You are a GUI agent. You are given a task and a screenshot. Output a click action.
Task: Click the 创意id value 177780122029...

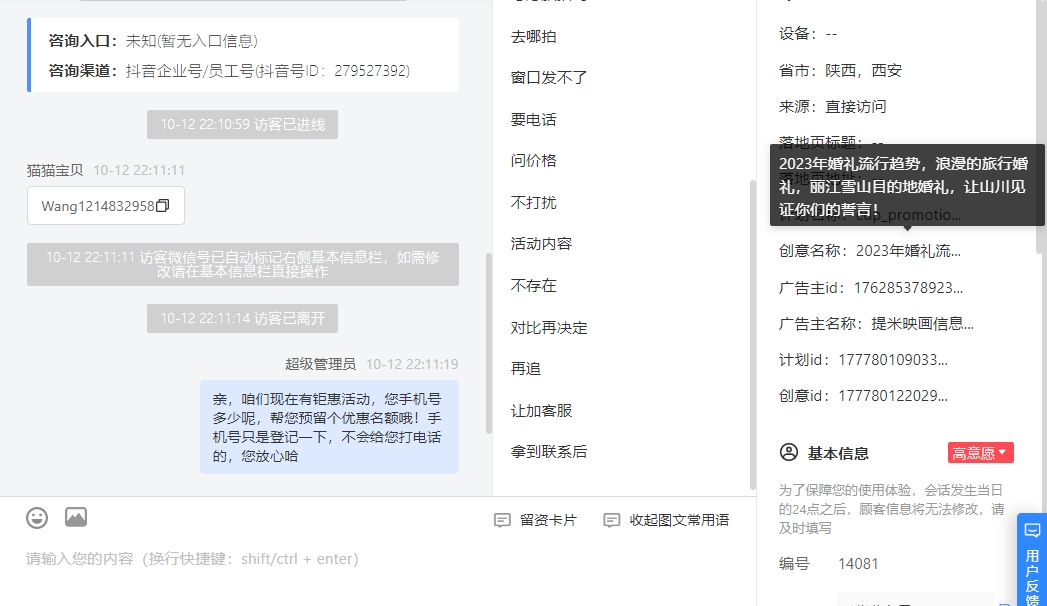click(x=893, y=396)
